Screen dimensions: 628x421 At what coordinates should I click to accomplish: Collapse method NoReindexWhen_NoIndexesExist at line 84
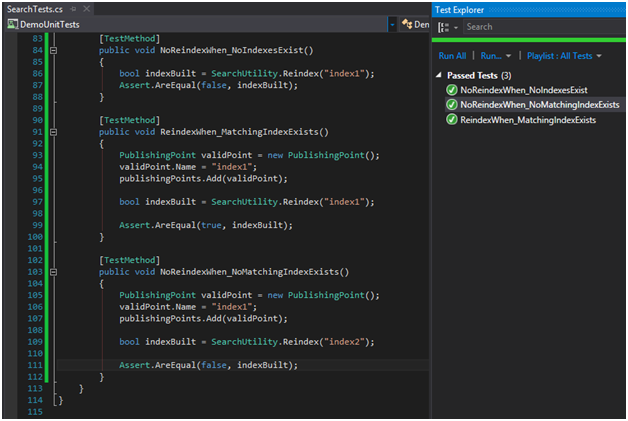click(53, 50)
